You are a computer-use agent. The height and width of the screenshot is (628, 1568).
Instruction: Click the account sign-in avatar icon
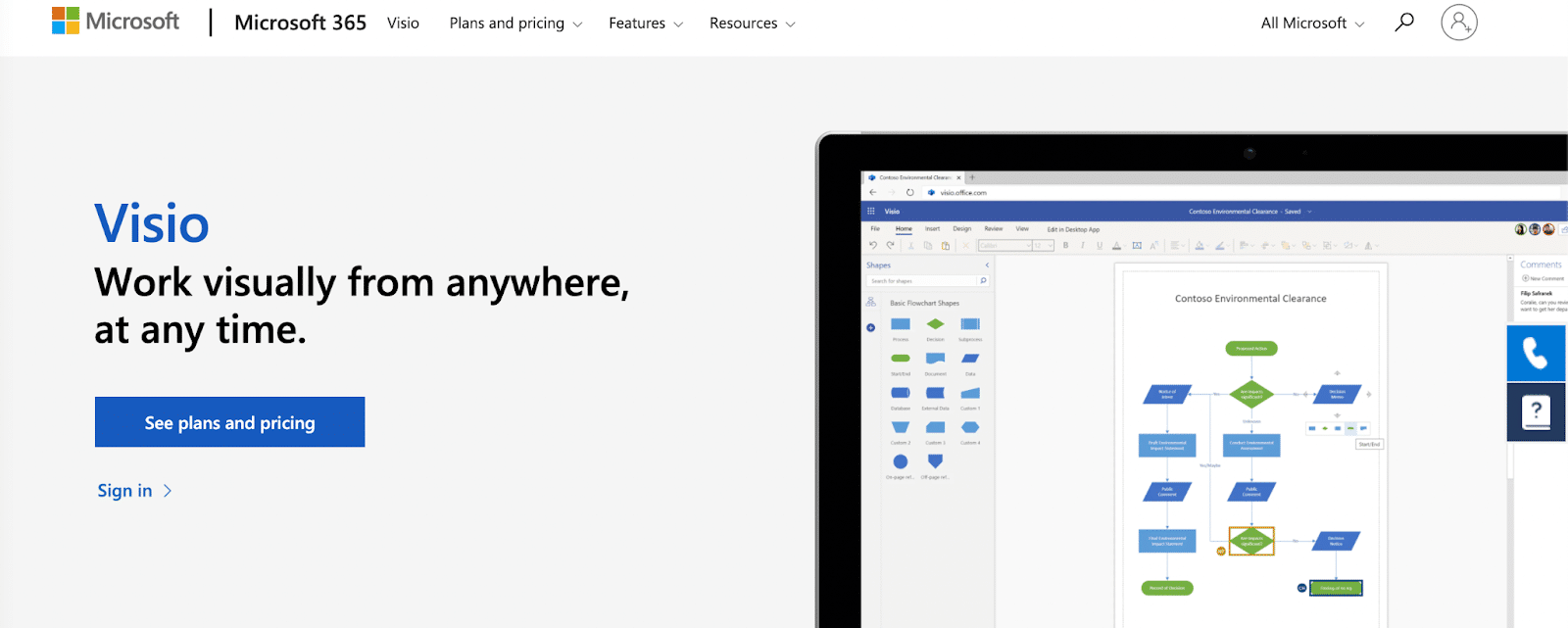click(x=1458, y=22)
